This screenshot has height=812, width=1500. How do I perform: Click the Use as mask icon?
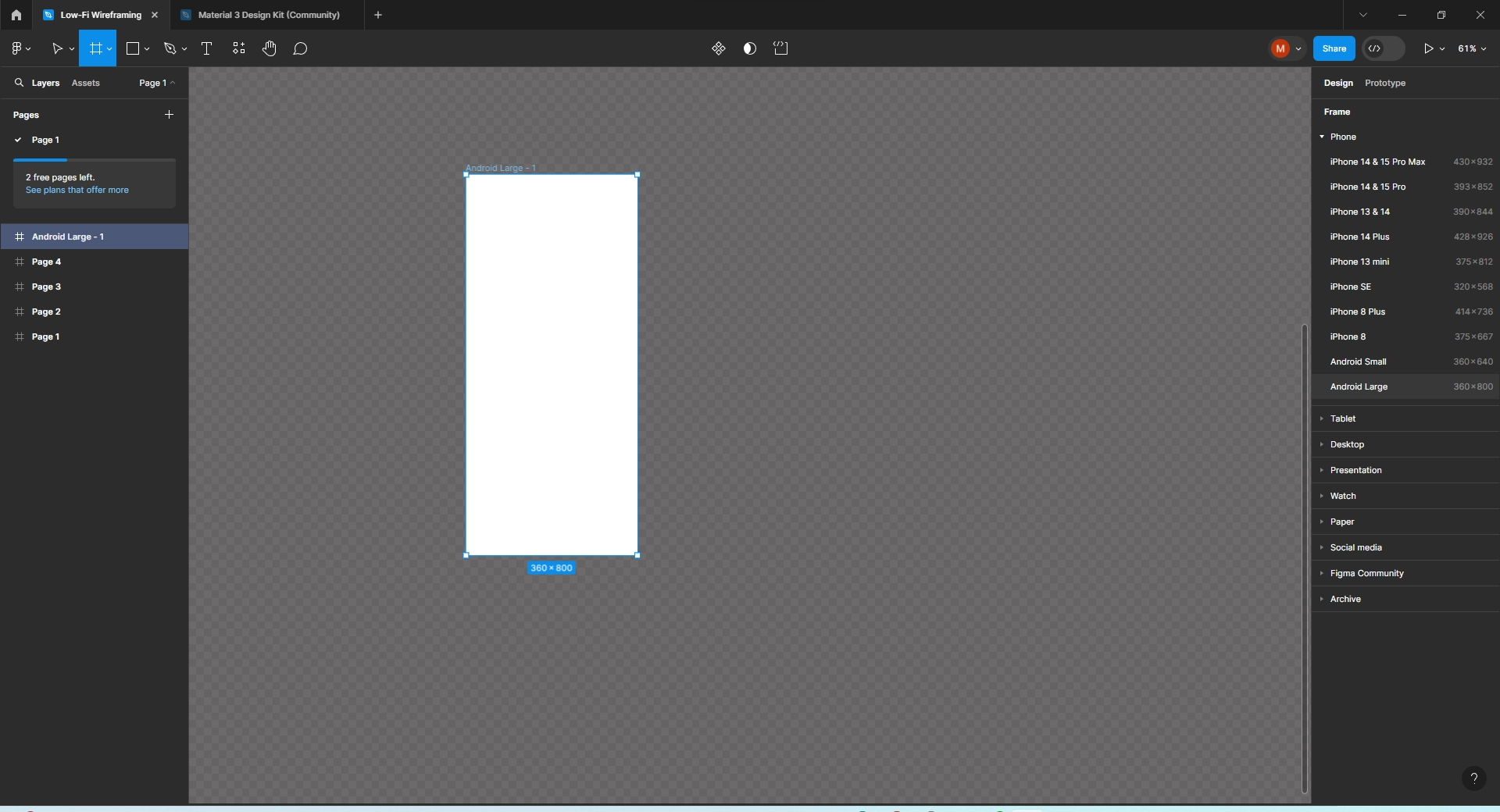click(750, 48)
